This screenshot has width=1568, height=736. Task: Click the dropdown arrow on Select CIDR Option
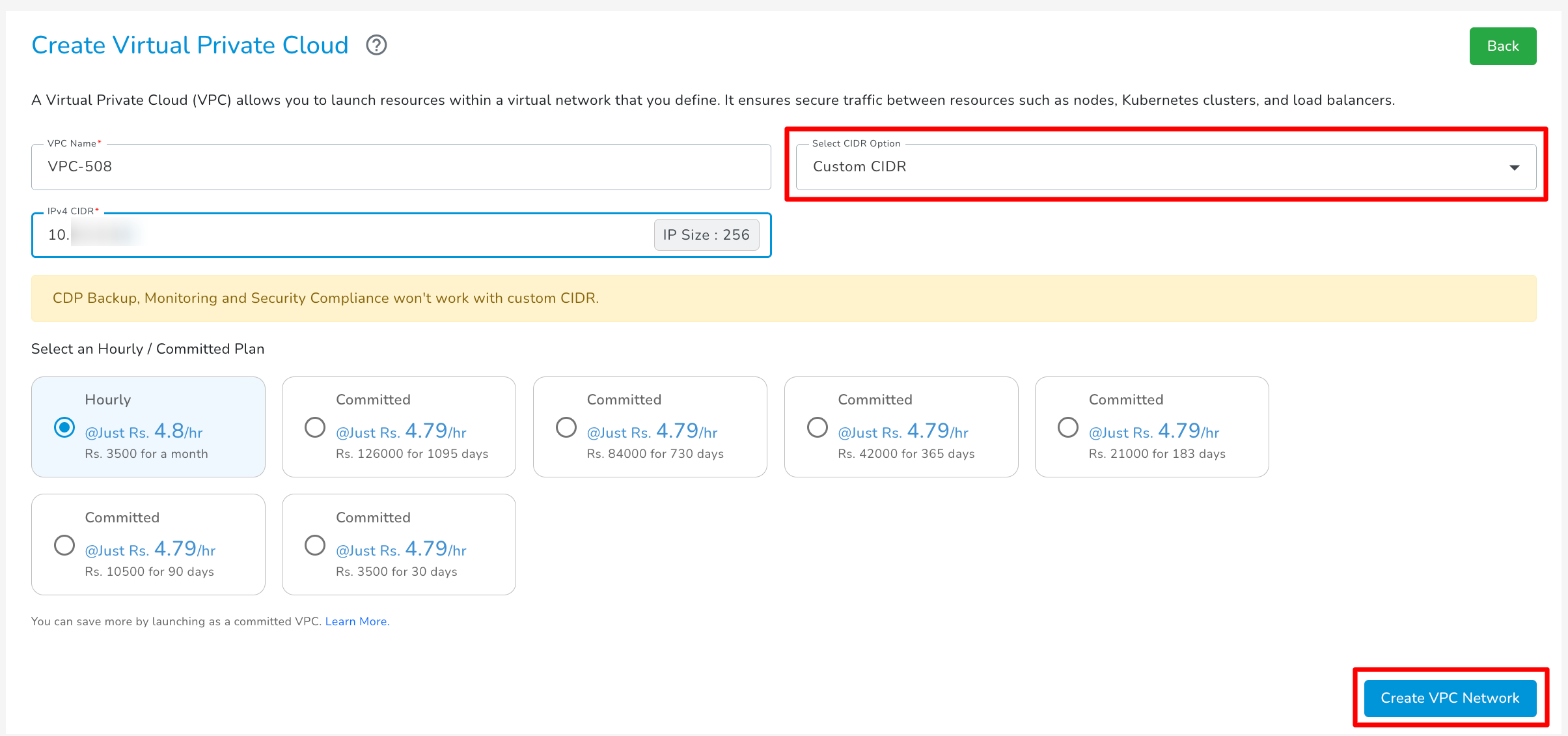click(1515, 167)
